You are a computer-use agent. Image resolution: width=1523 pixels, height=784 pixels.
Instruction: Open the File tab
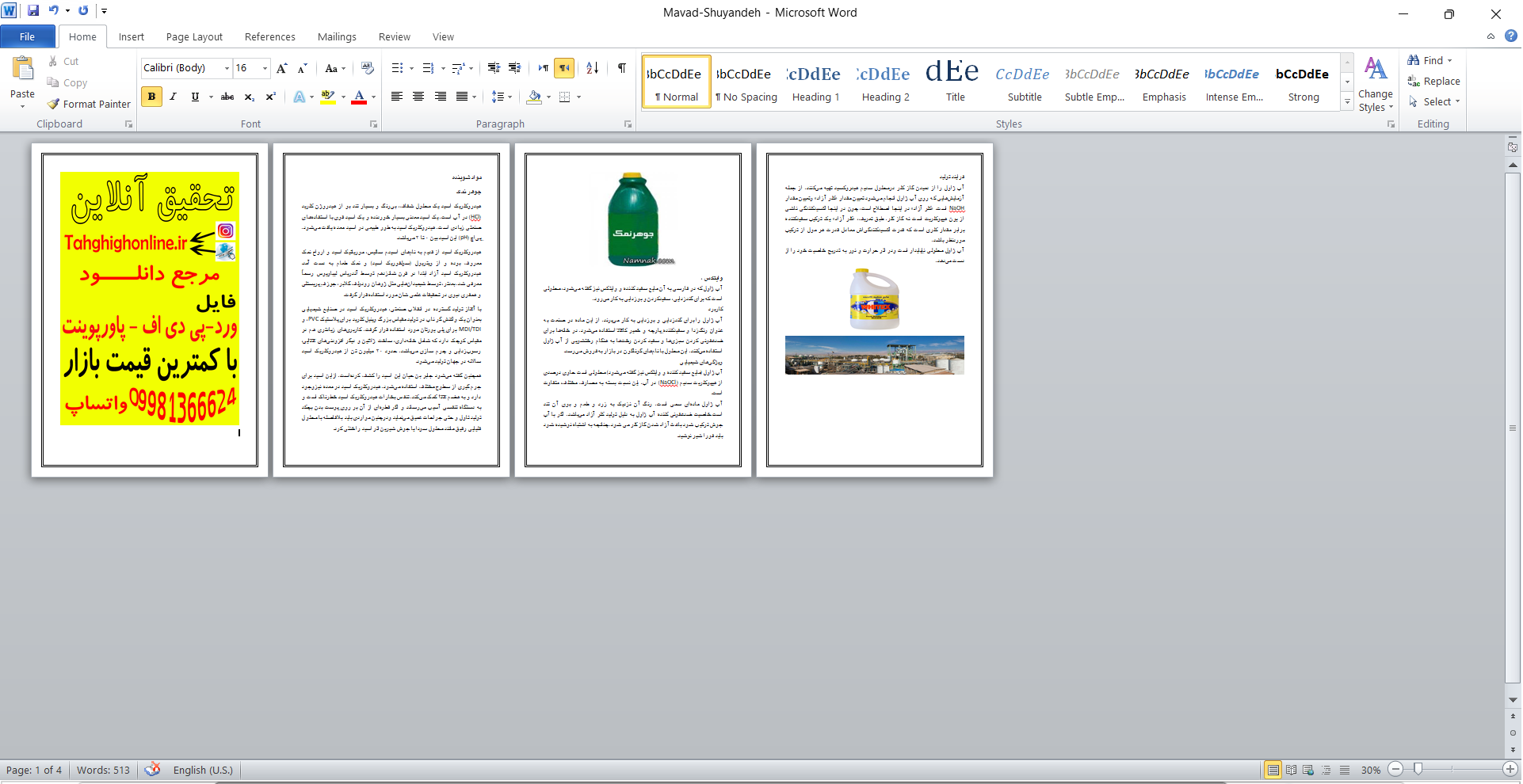27,36
